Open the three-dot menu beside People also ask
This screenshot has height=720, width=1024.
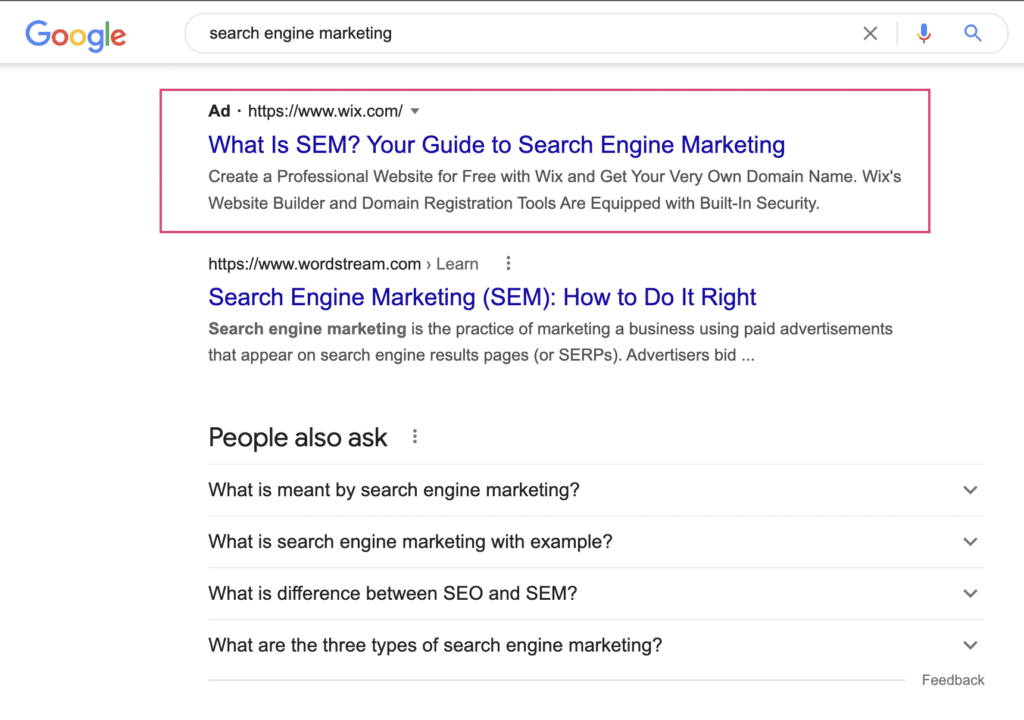click(x=415, y=437)
